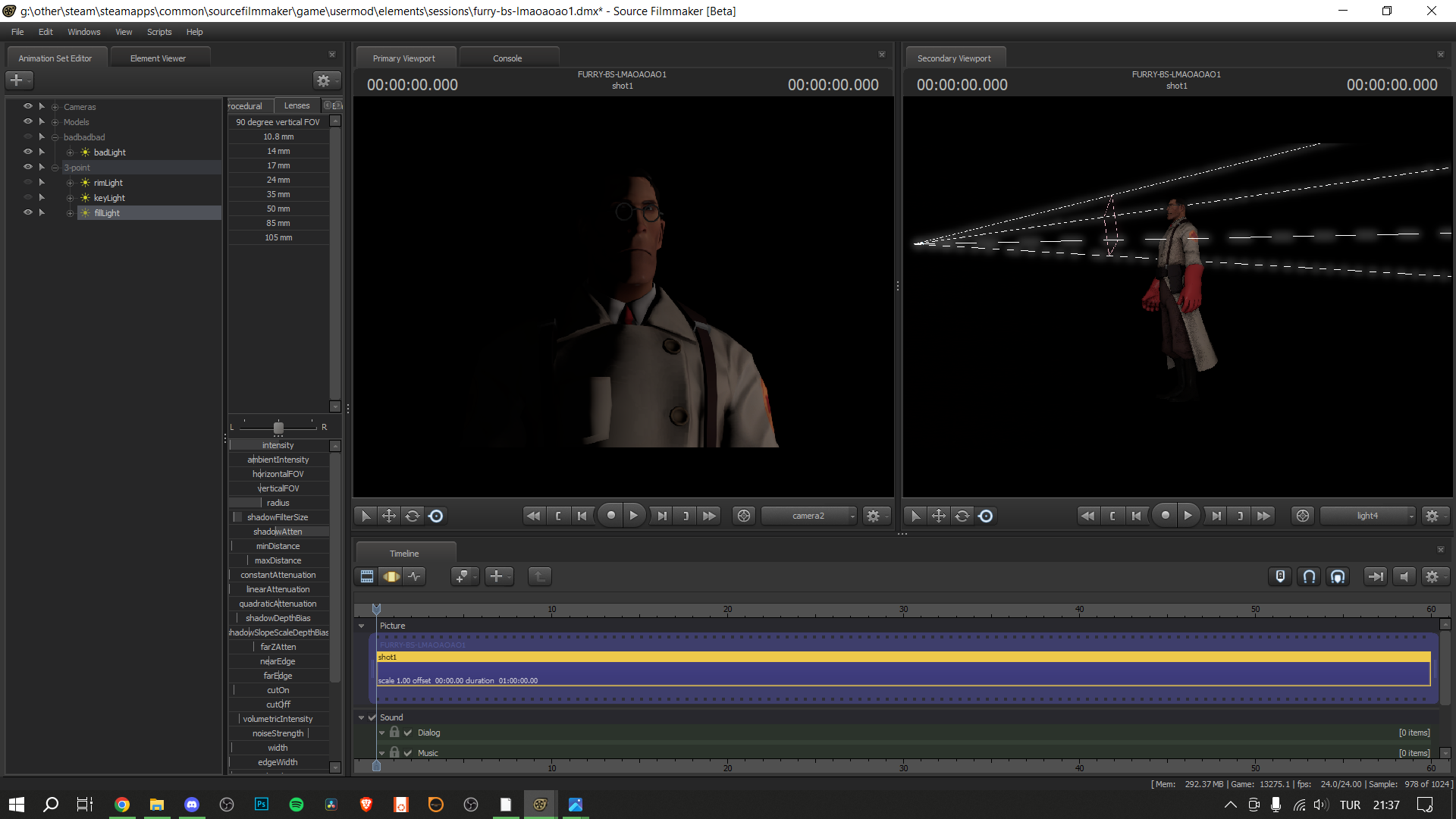Click the Motion Editor mode icon
The image size is (1456, 819).
[391, 576]
